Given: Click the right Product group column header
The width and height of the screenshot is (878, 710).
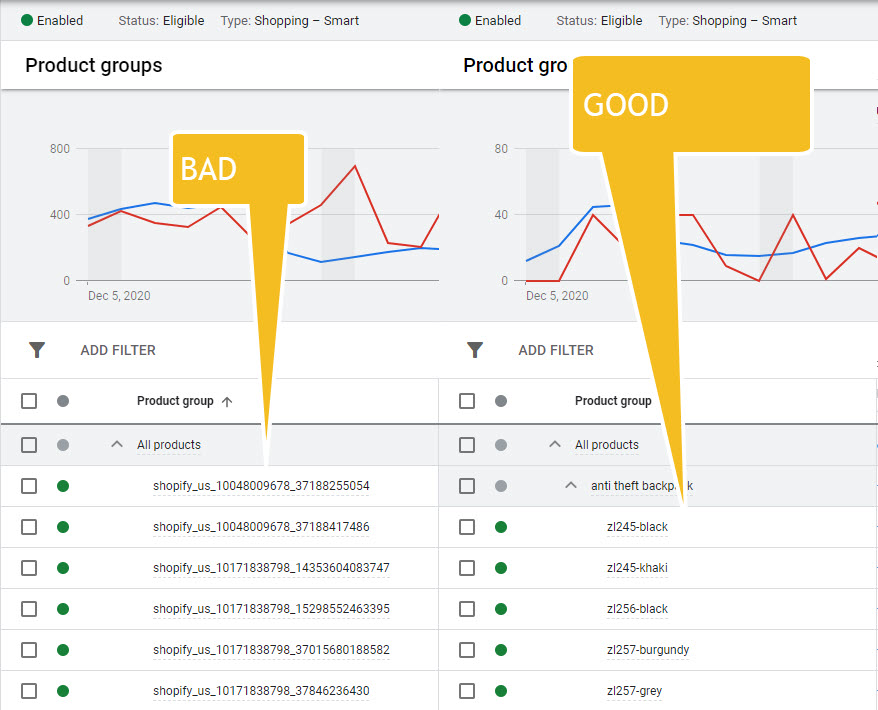Looking at the screenshot, I should pos(613,401).
